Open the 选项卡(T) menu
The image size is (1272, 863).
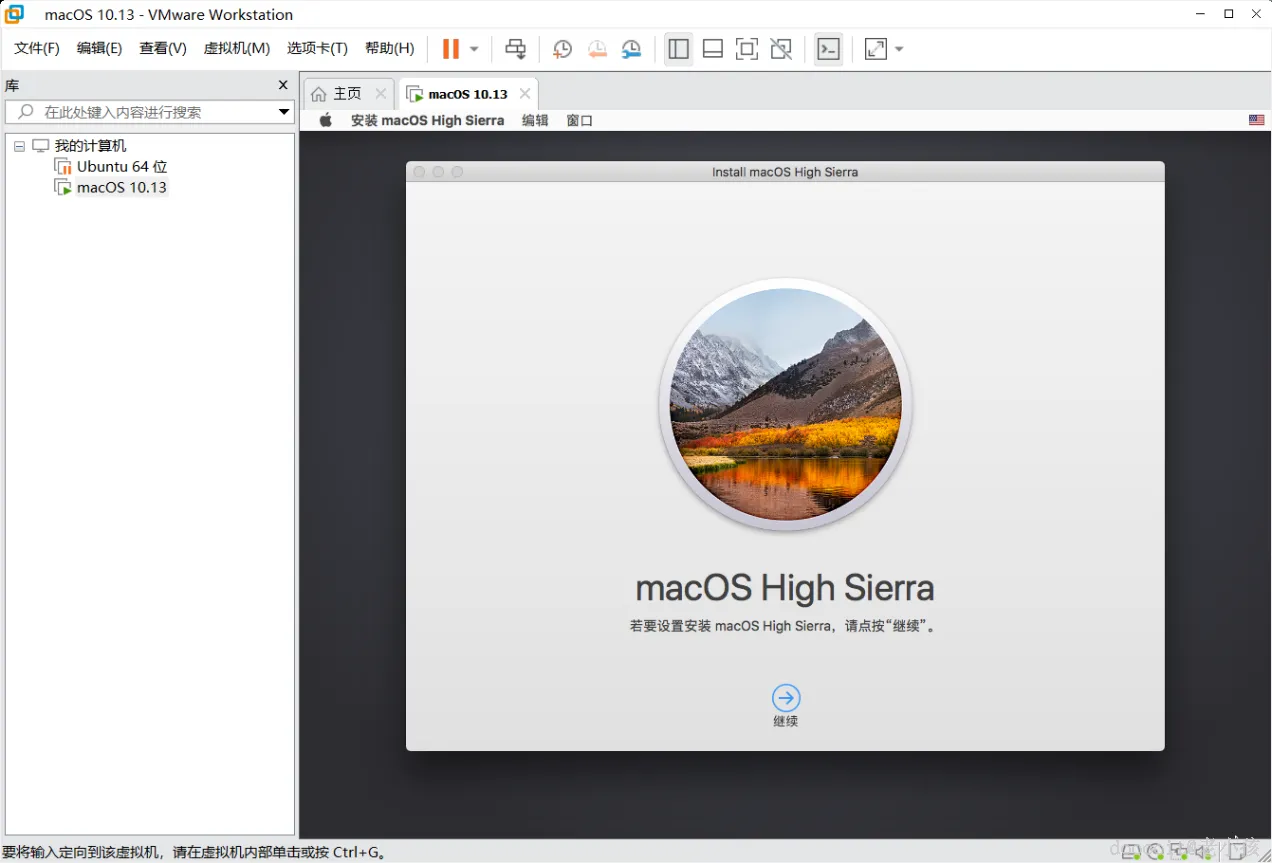tap(317, 48)
